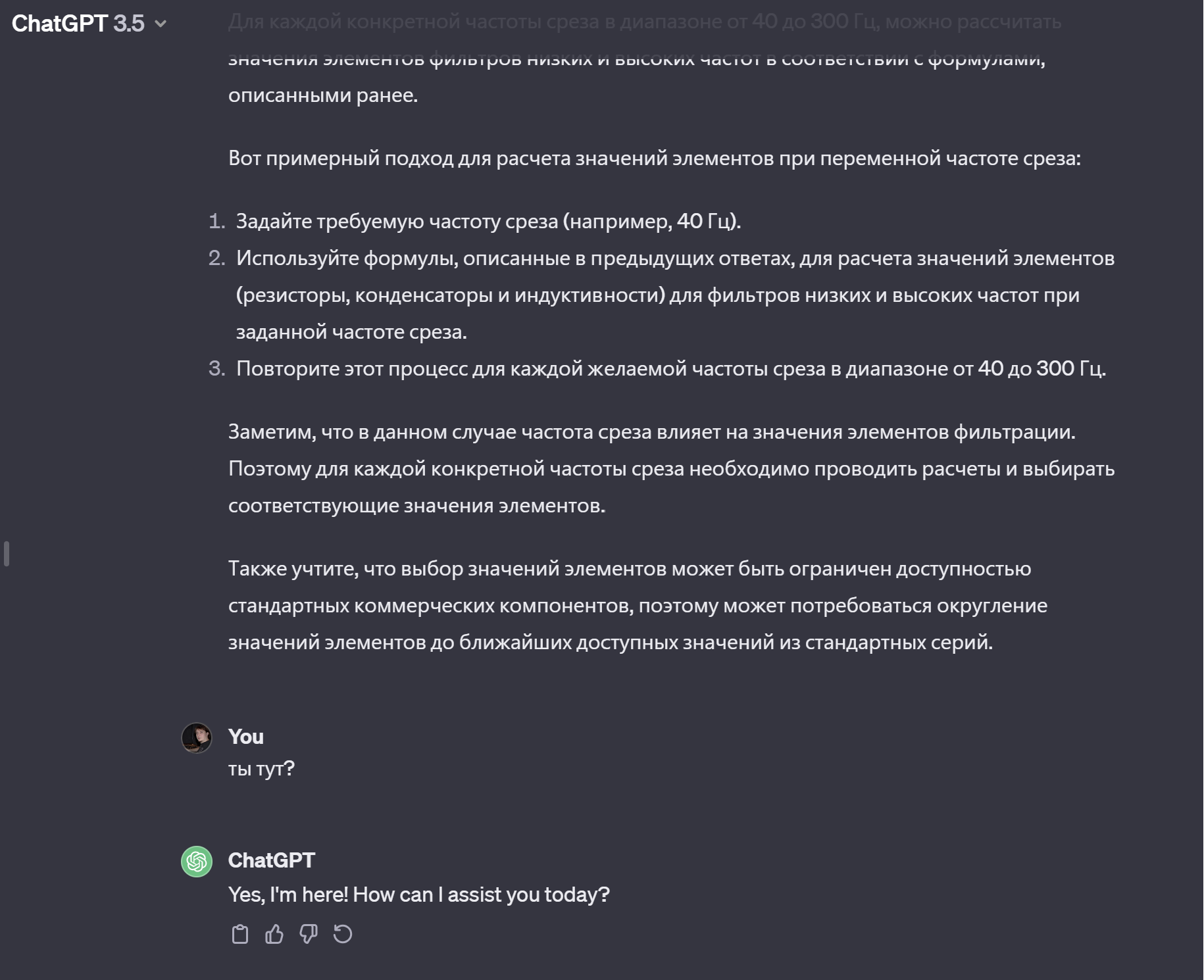Click list item three starting "Повторите этот процесс"

click(671, 368)
